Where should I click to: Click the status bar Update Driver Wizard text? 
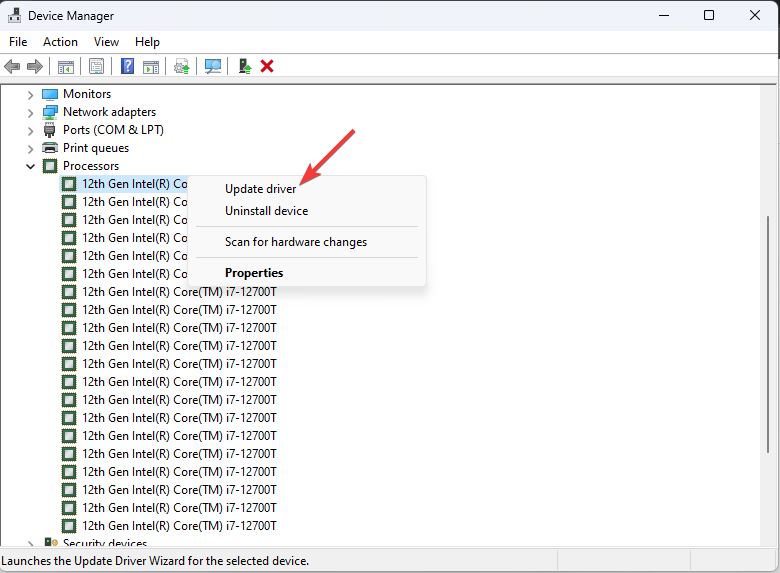[x=155, y=561]
